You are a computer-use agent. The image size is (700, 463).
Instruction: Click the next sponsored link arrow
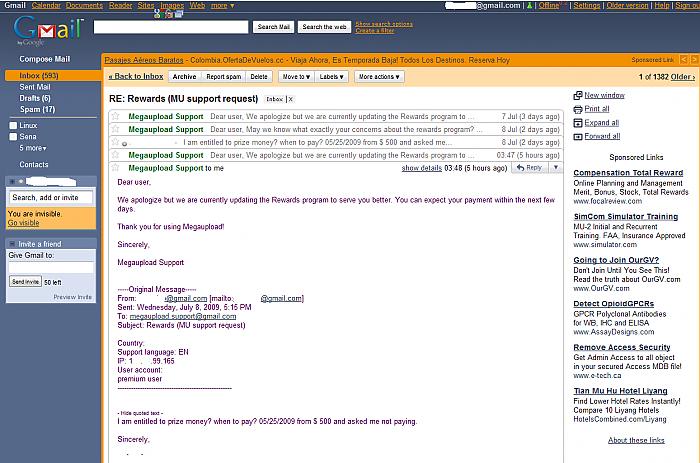pyautogui.click(x=694, y=59)
